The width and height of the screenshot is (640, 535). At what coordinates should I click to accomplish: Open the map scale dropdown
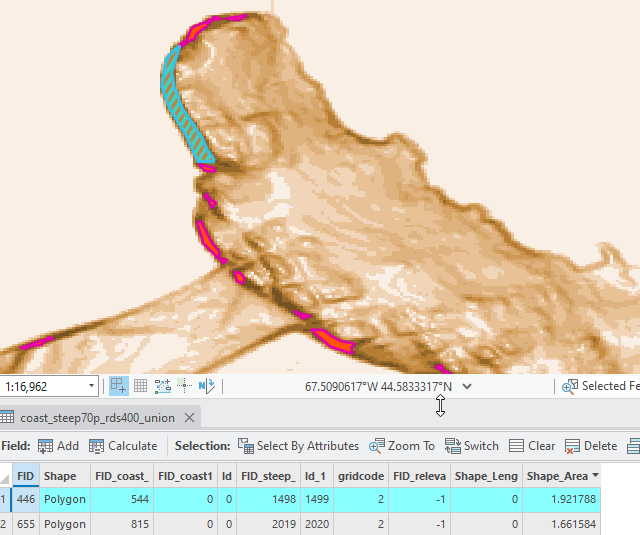[92, 386]
